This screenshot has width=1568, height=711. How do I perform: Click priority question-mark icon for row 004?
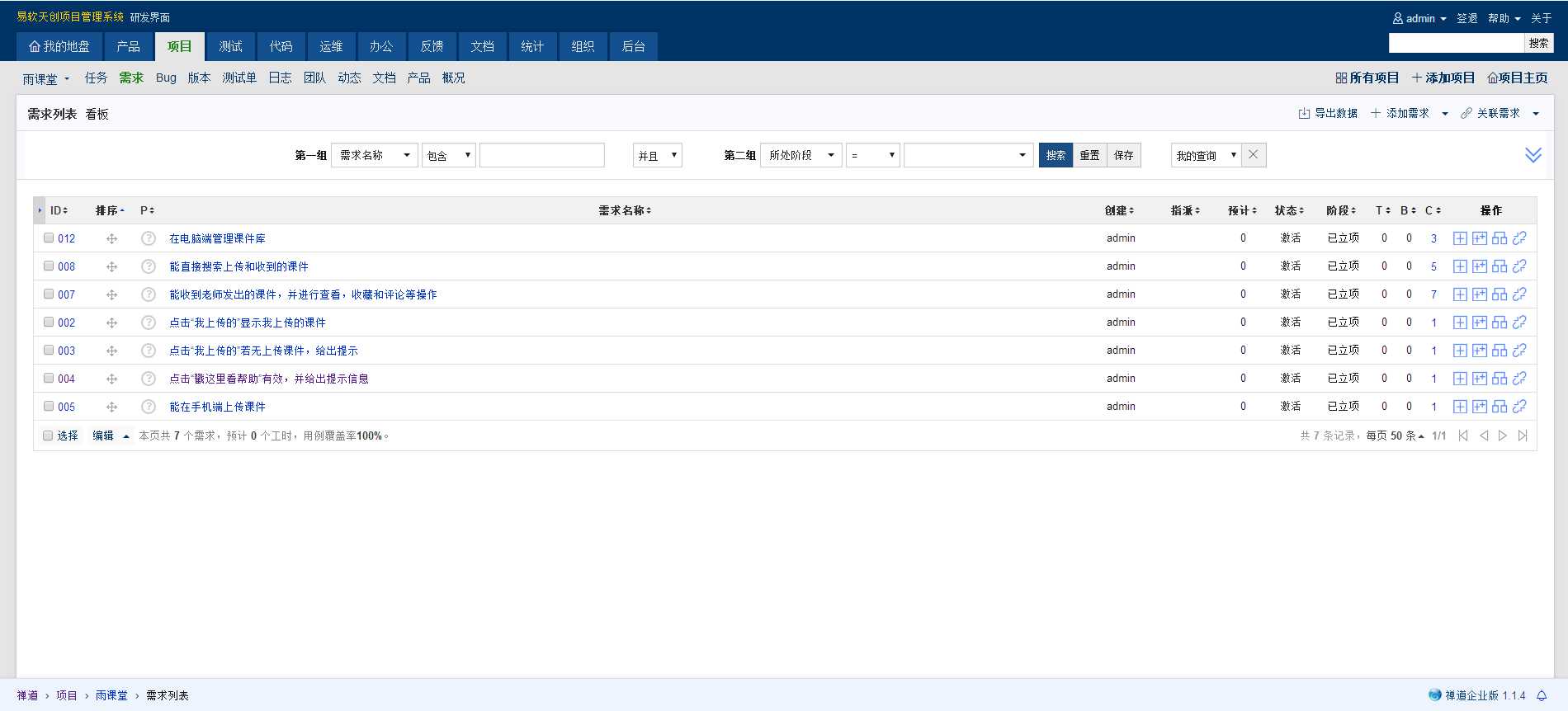point(149,379)
